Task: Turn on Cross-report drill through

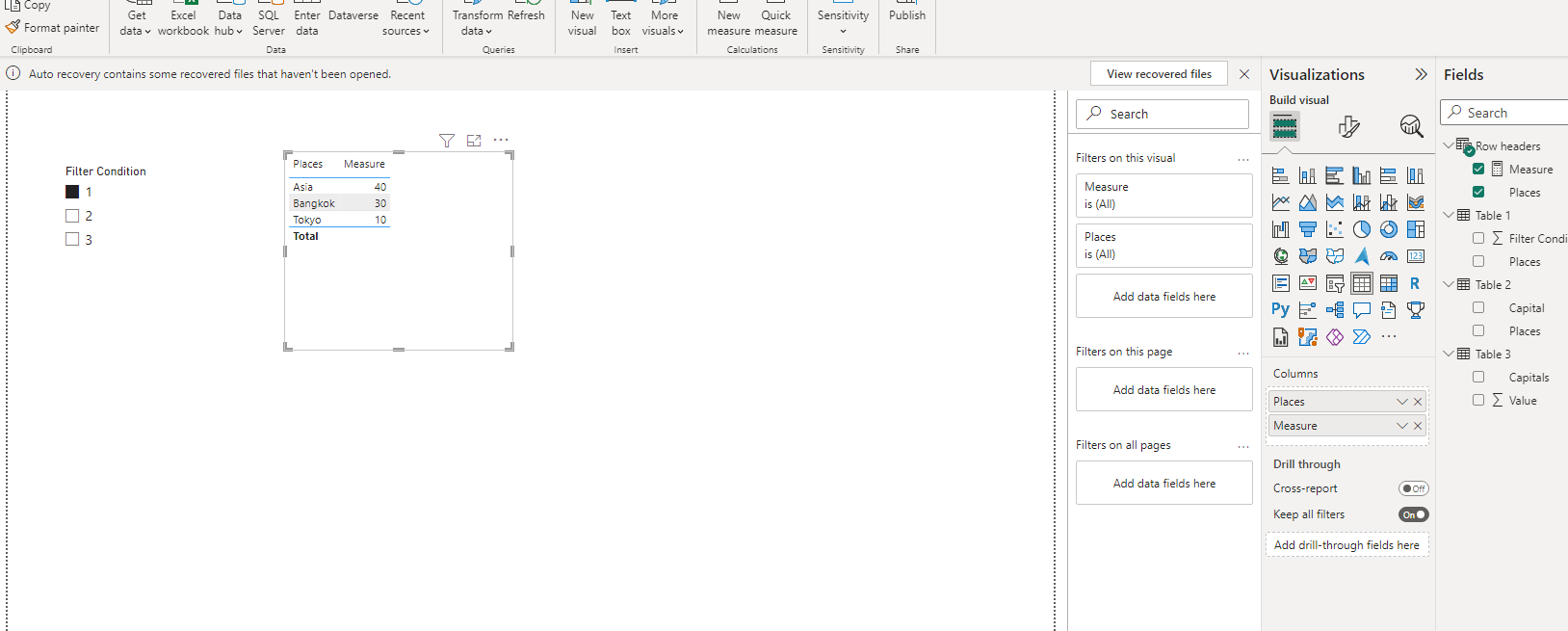Action: point(1413,488)
